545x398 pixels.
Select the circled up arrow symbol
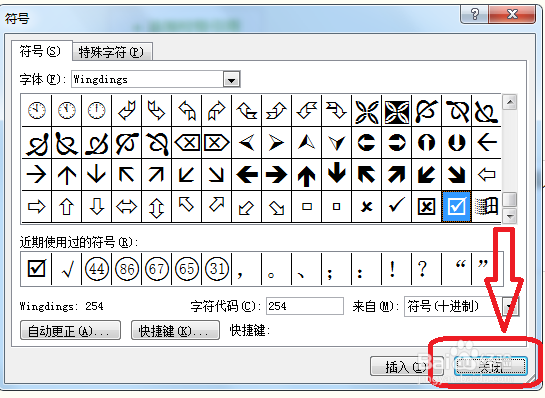click(x=426, y=143)
